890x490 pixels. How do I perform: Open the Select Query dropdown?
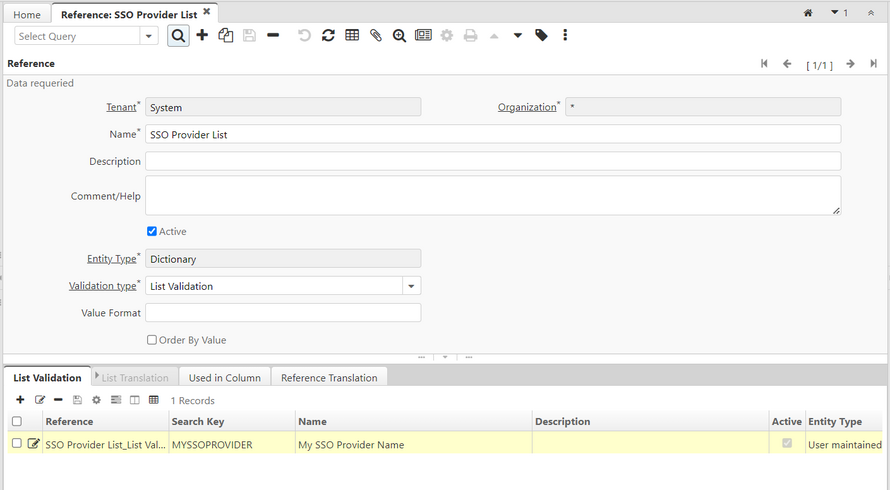pos(149,36)
